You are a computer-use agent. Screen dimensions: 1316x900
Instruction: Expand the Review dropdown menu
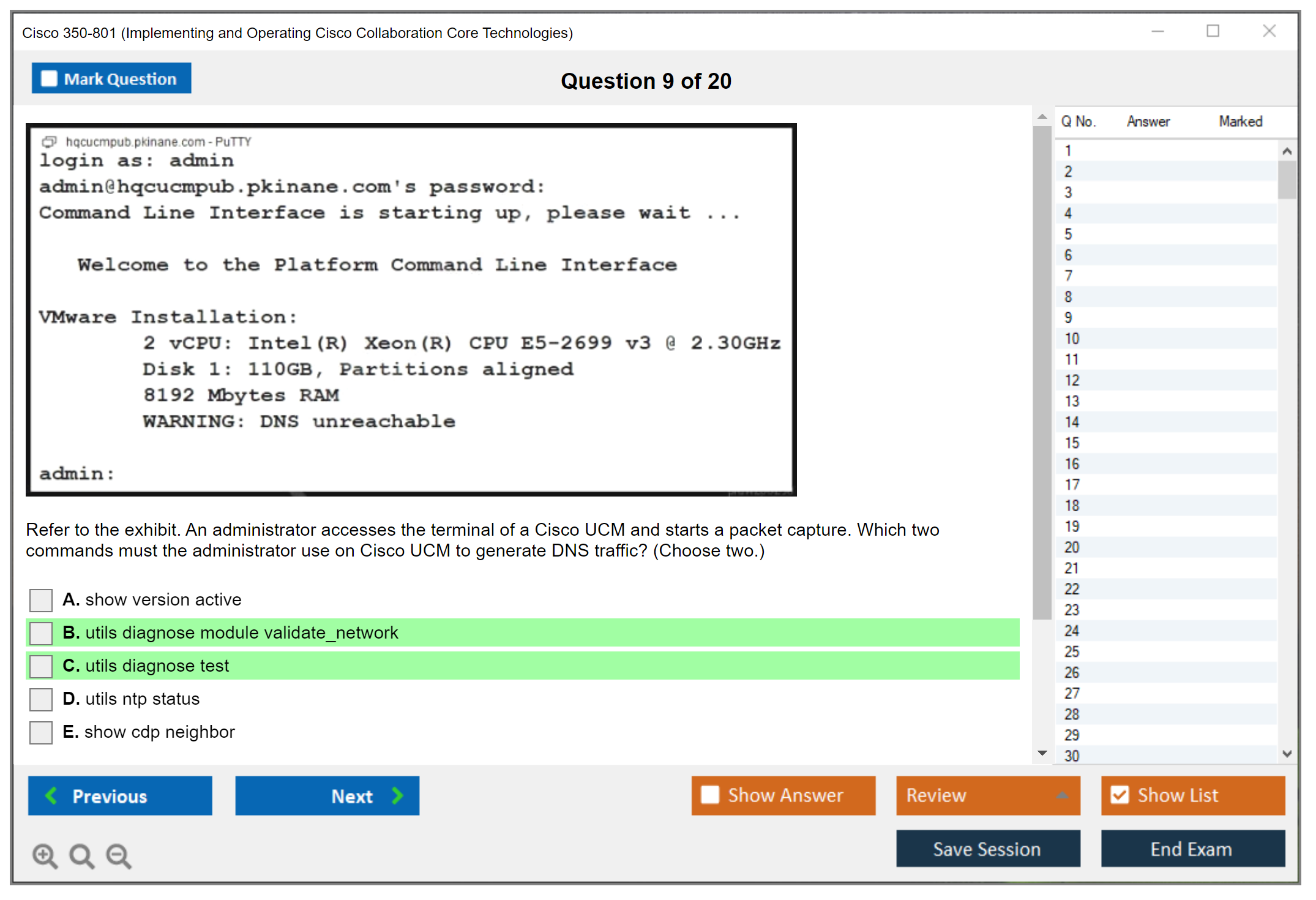click(x=1062, y=795)
